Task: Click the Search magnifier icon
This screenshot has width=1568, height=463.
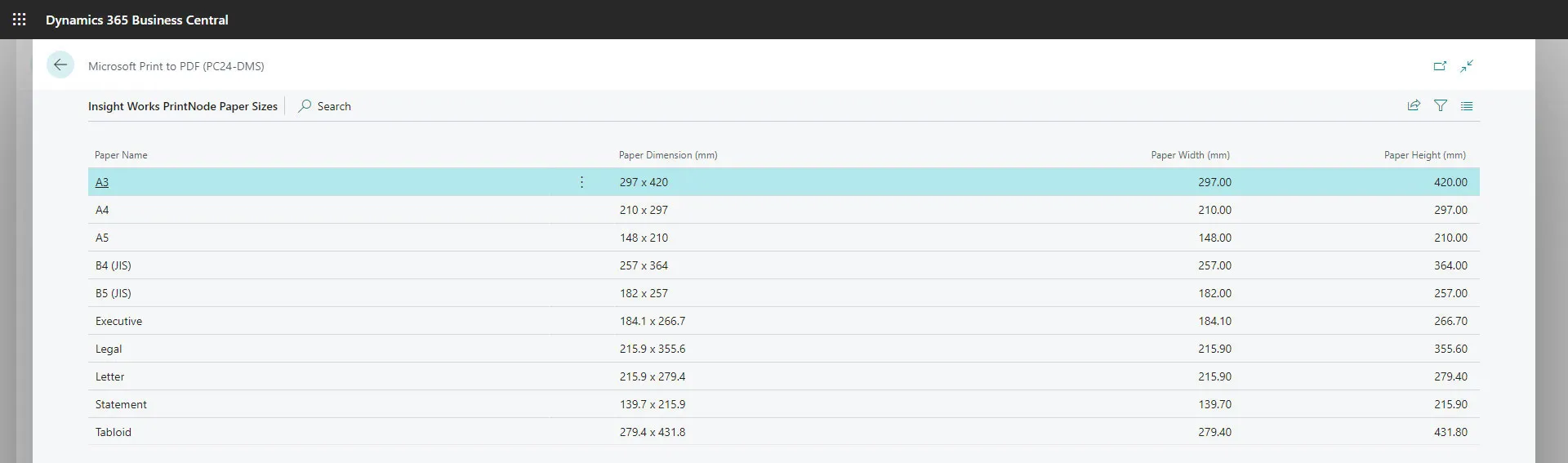Action: [x=305, y=106]
